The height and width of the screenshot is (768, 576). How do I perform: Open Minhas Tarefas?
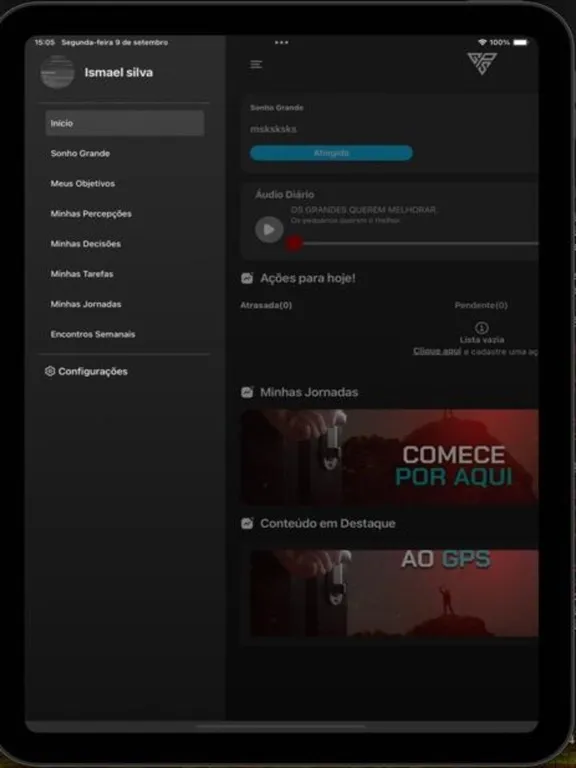(x=82, y=274)
